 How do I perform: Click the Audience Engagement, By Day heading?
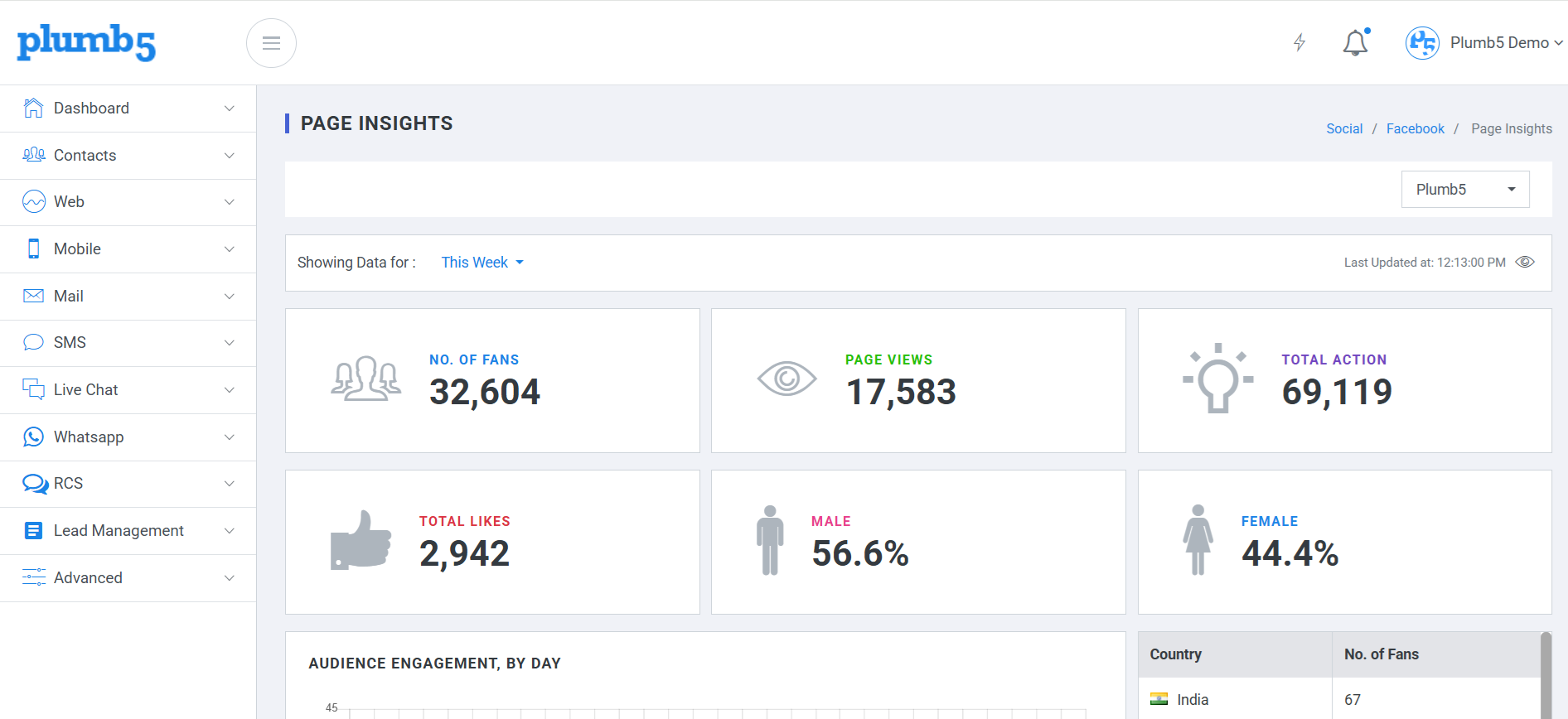tap(434, 664)
